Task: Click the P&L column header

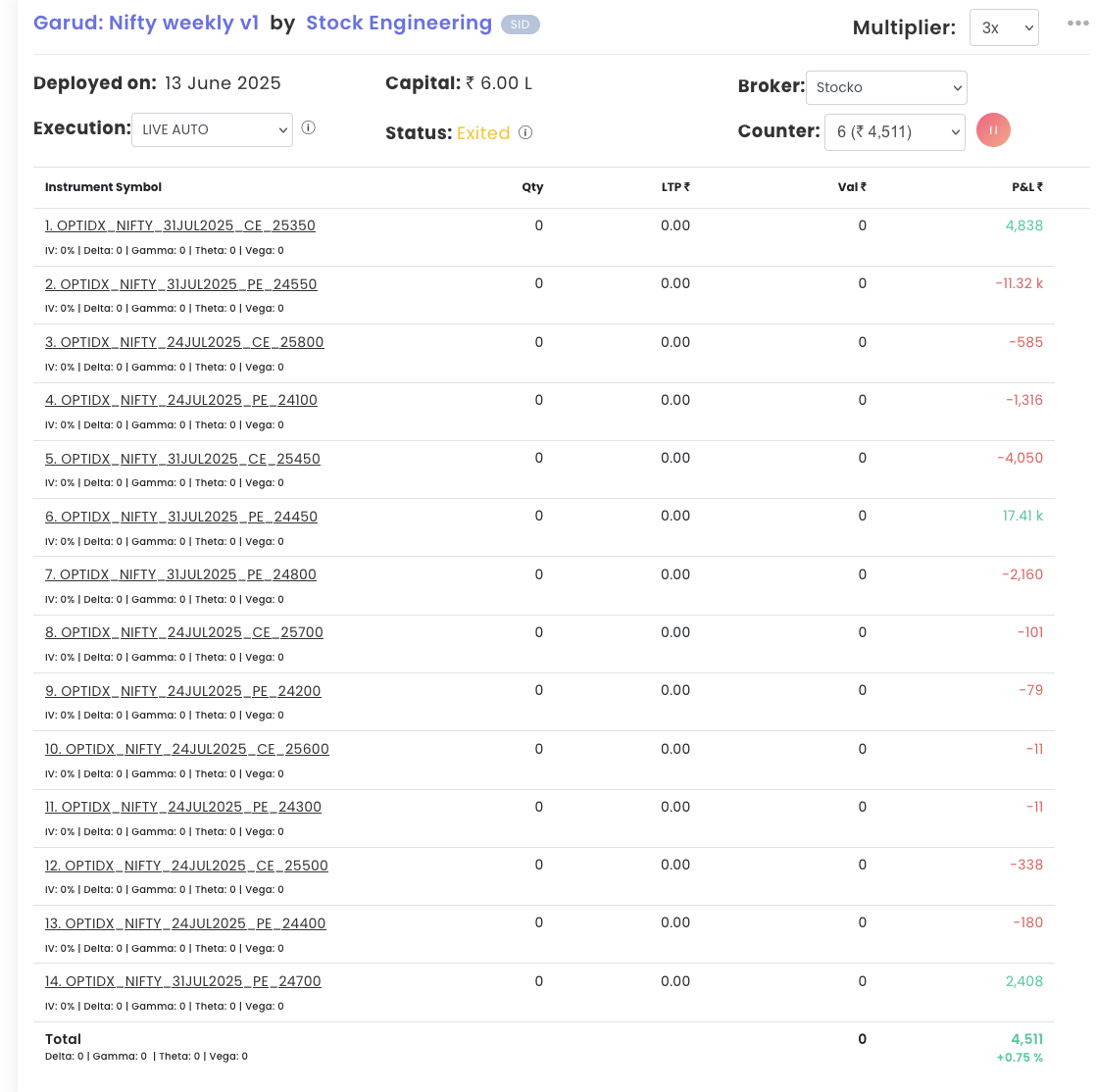Action: (1026, 187)
